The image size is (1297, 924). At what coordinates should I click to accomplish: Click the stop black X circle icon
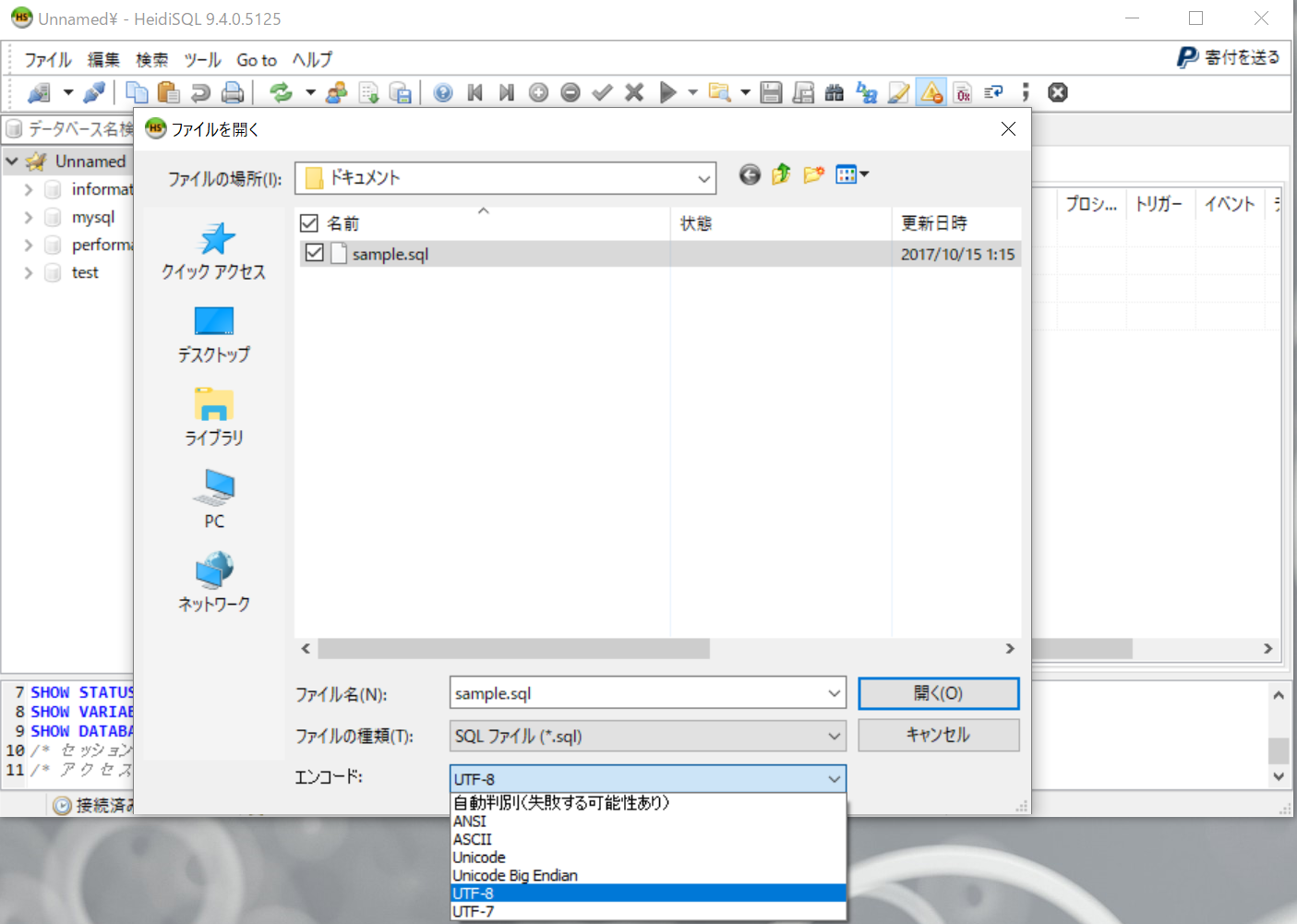(x=1058, y=92)
